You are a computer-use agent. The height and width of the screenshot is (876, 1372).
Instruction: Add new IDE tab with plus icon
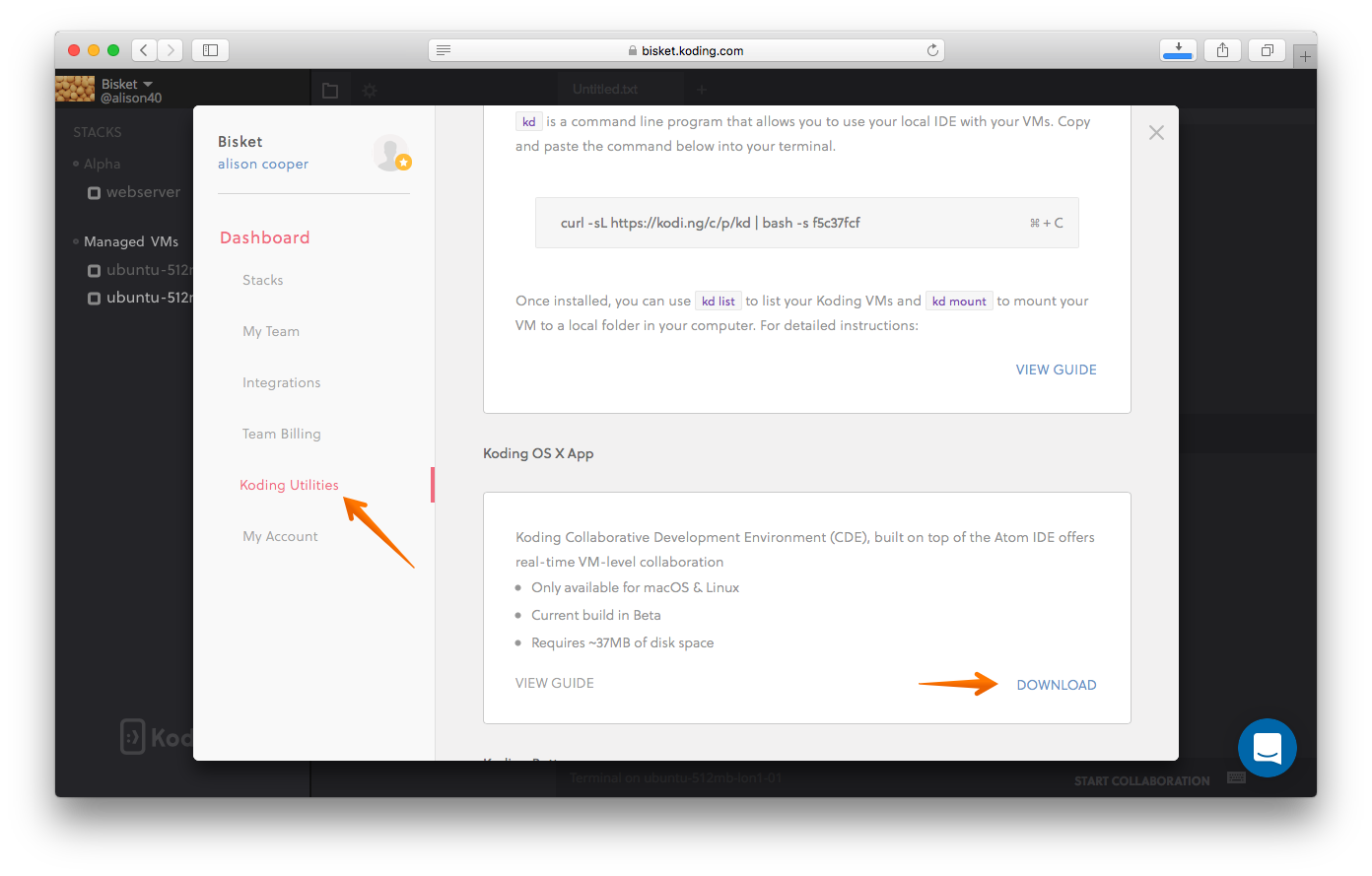(x=702, y=90)
